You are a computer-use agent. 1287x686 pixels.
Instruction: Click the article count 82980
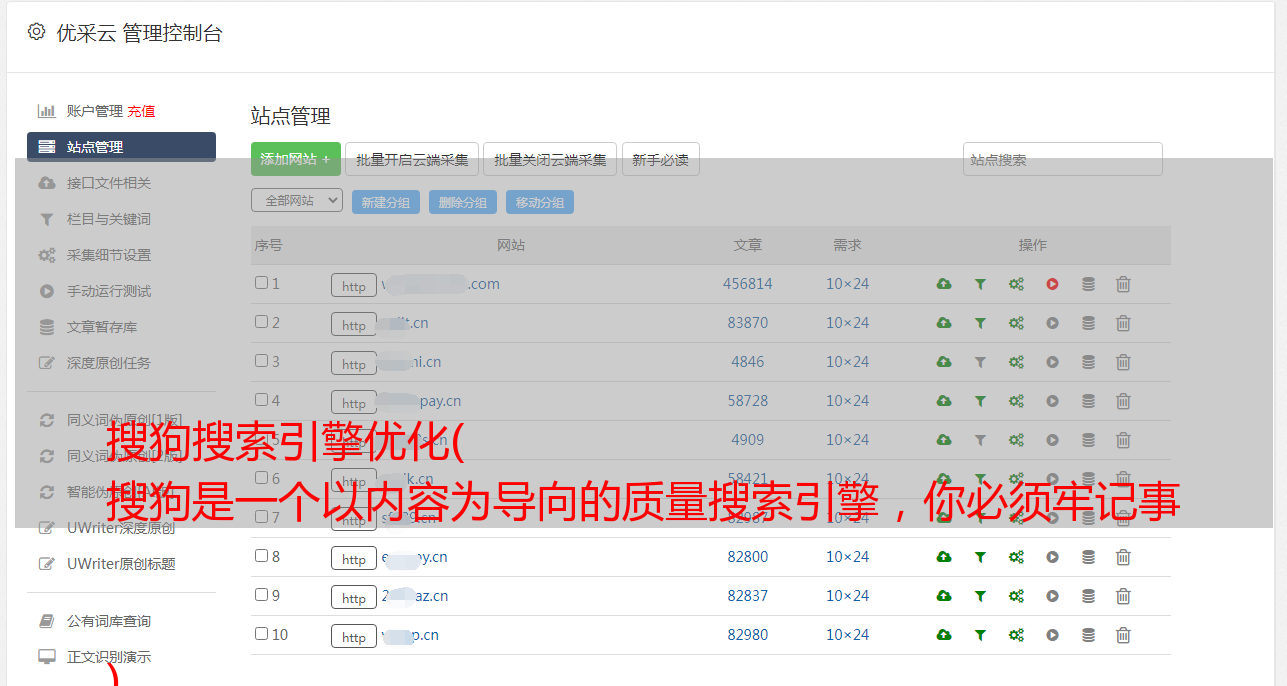(748, 635)
